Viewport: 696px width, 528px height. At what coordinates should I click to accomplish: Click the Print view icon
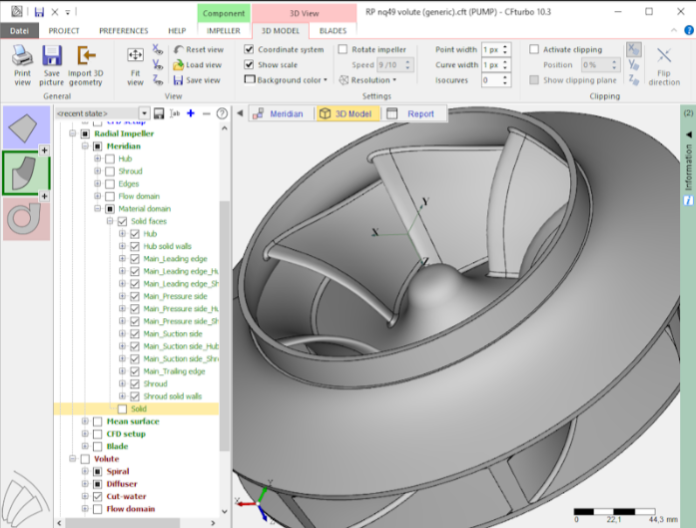[x=21, y=57]
